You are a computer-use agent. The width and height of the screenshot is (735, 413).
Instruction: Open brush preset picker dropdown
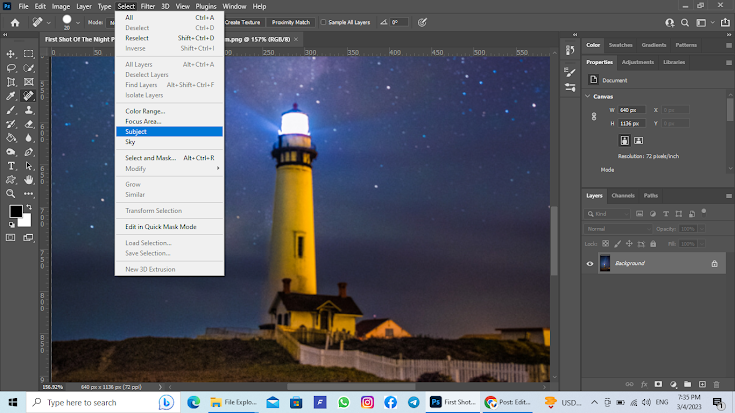[78, 23]
